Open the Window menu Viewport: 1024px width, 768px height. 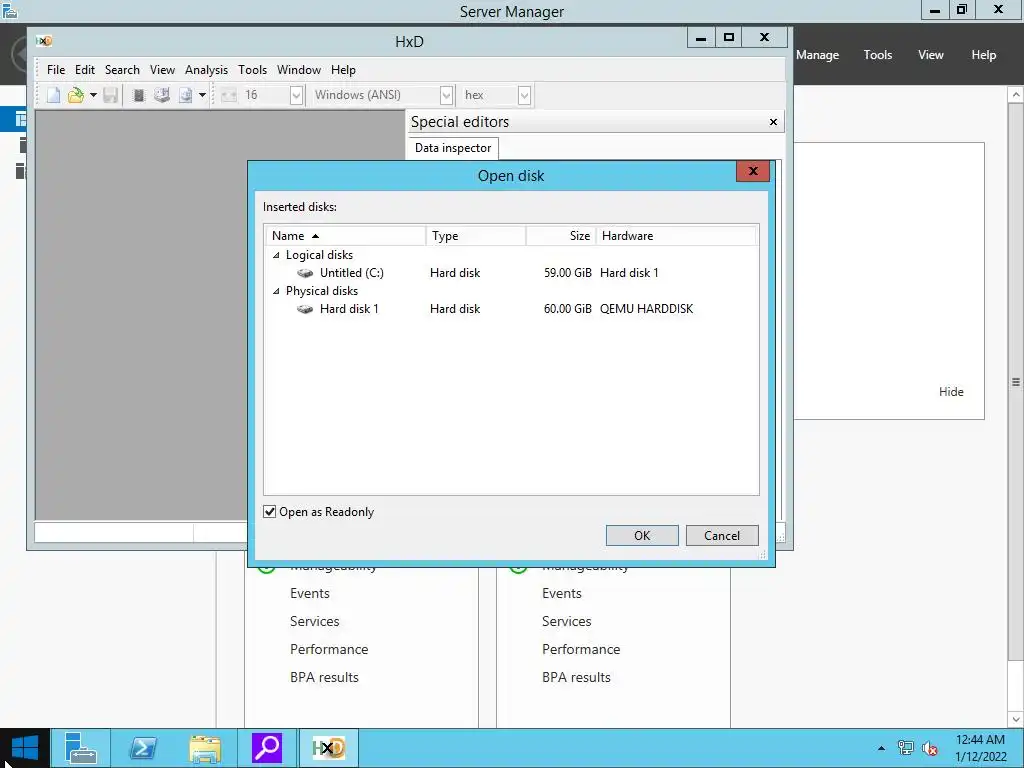pyautogui.click(x=298, y=70)
